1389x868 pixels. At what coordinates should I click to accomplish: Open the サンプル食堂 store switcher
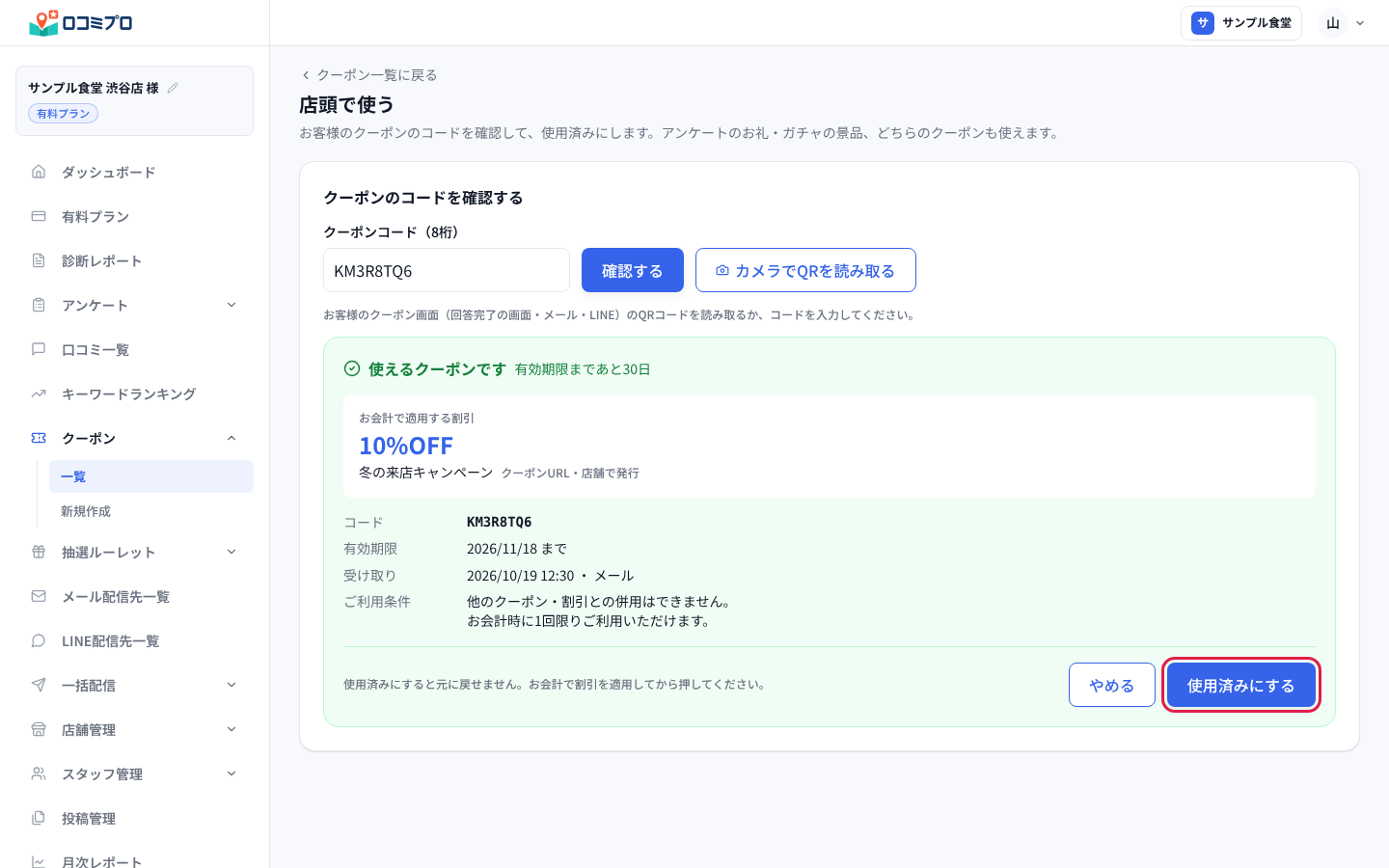click(x=1241, y=23)
